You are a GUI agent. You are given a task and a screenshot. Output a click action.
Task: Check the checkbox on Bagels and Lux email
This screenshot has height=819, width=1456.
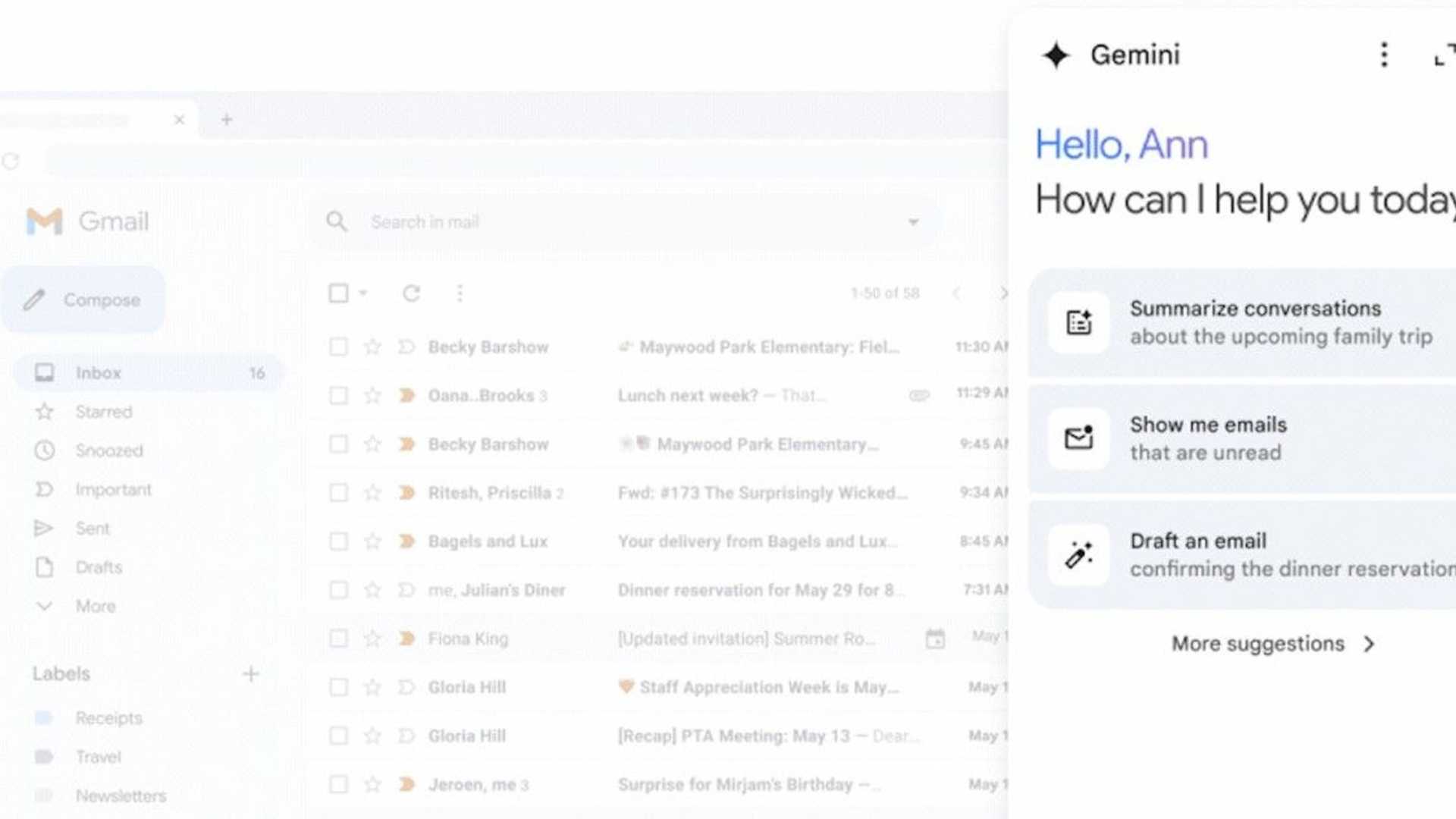(x=338, y=541)
